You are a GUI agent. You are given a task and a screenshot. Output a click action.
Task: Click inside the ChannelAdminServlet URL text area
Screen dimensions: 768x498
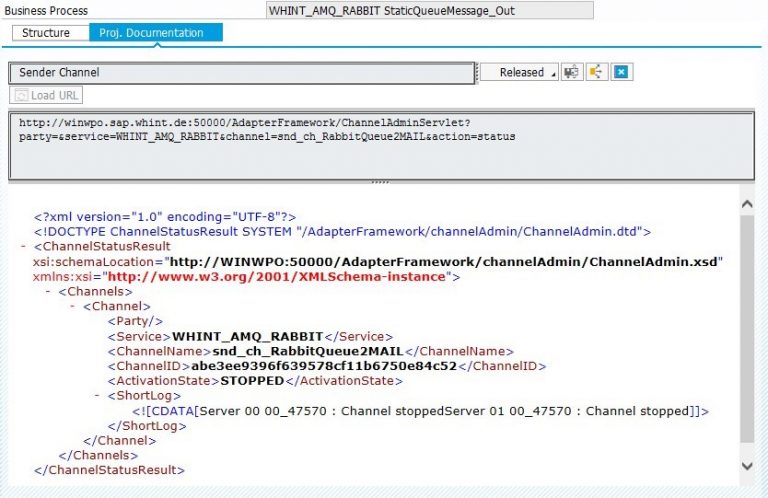point(381,145)
